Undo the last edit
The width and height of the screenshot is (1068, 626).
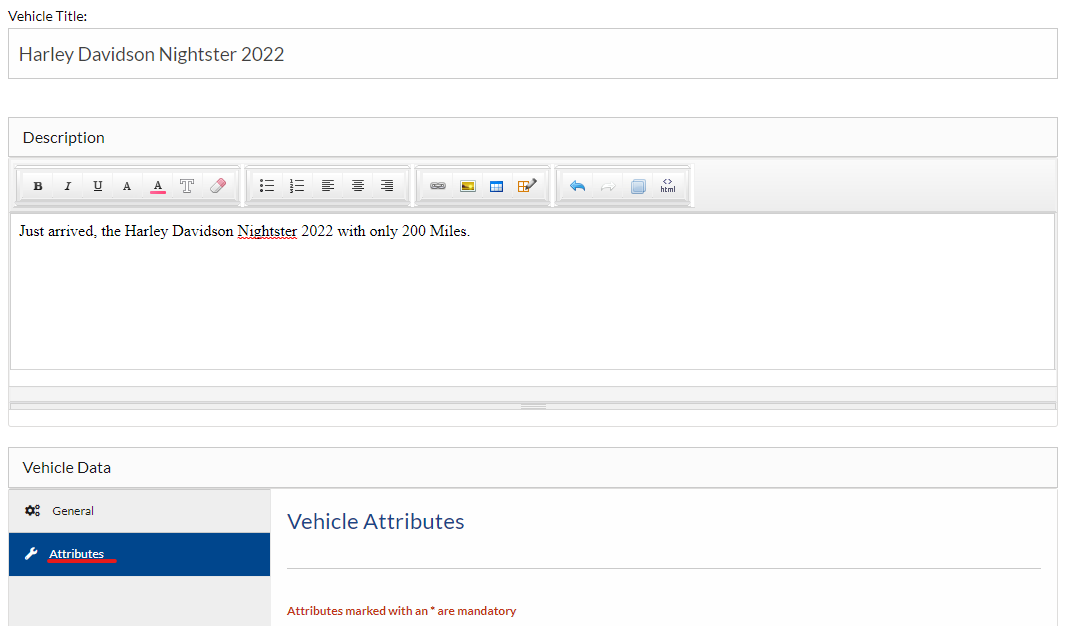(x=577, y=186)
